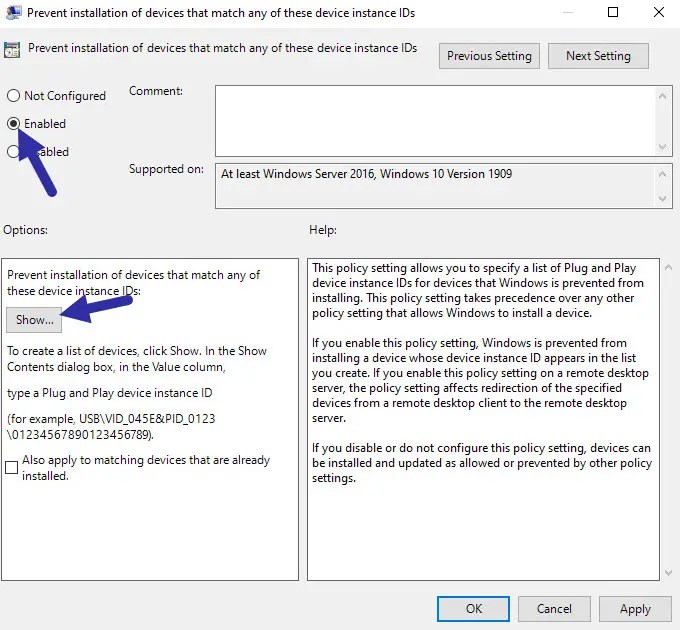
Task: Click the example ID text 'USB\VID_045E&PID_0123'
Action: (147, 419)
